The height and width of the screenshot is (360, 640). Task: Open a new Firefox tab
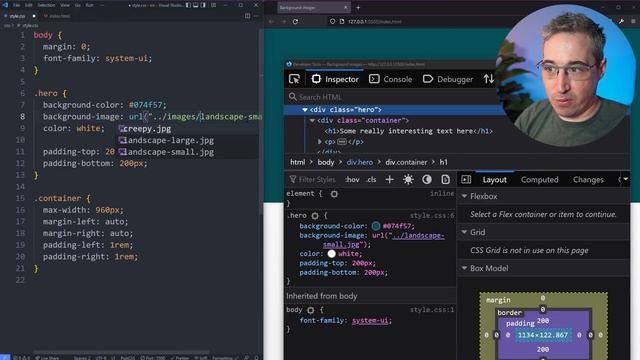(358, 7)
